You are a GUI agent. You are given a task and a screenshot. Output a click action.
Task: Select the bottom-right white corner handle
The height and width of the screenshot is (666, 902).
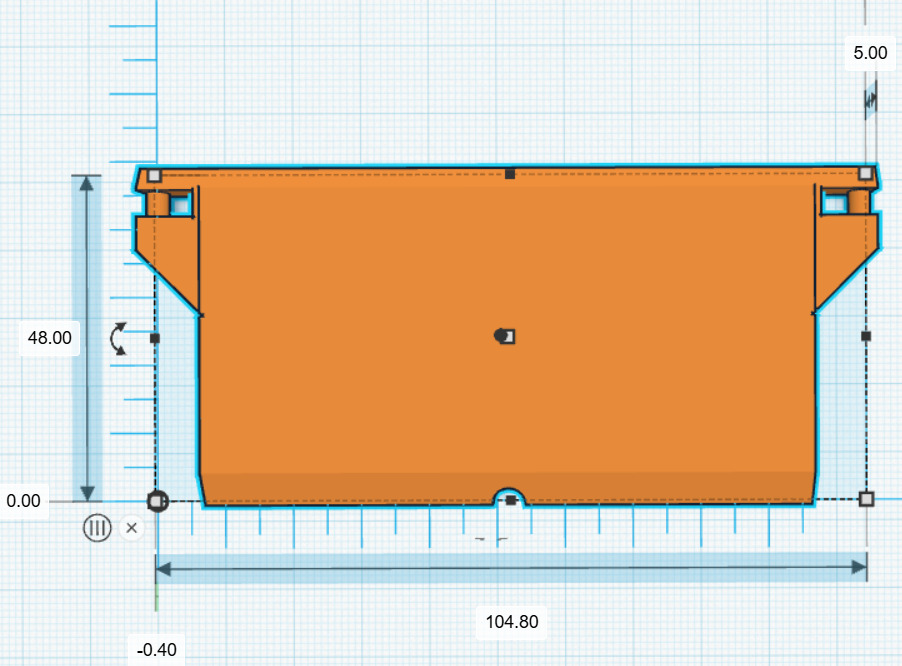click(866, 499)
